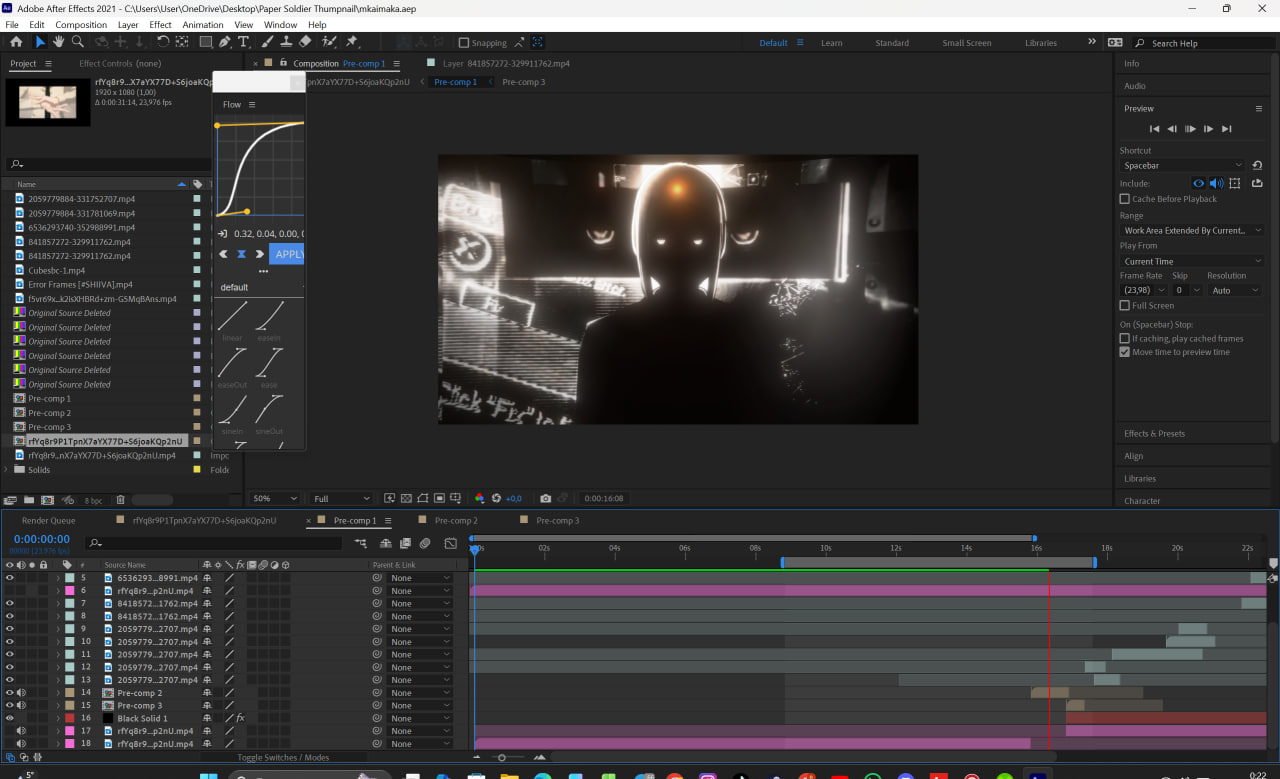Open the Composition menu
The width and height of the screenshot is (1280, 779).
81,24
